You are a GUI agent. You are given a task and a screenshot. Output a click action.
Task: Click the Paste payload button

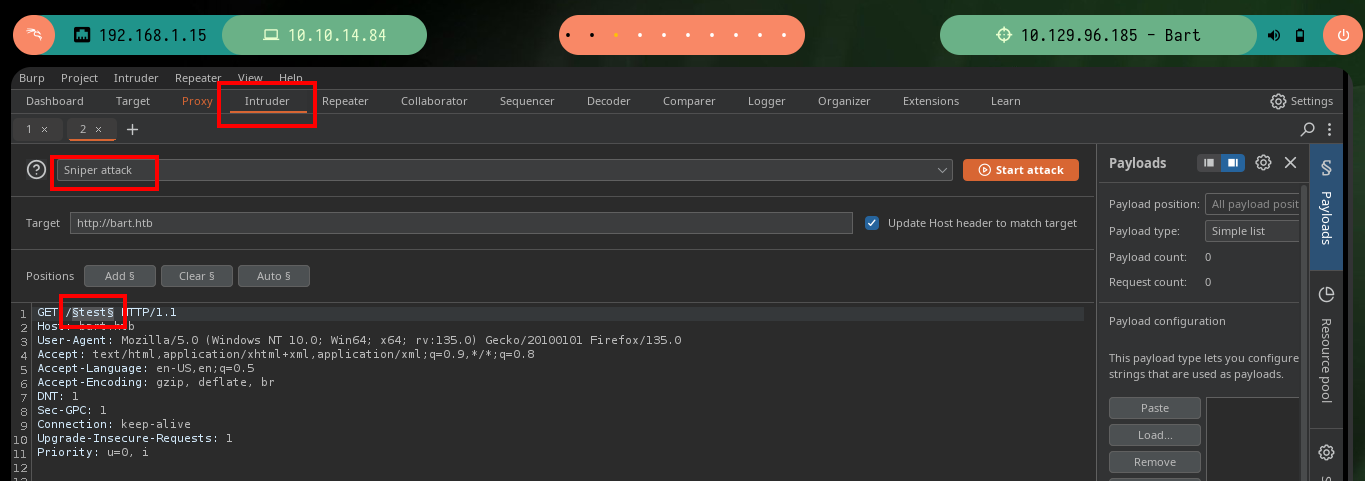(1155, 408)
